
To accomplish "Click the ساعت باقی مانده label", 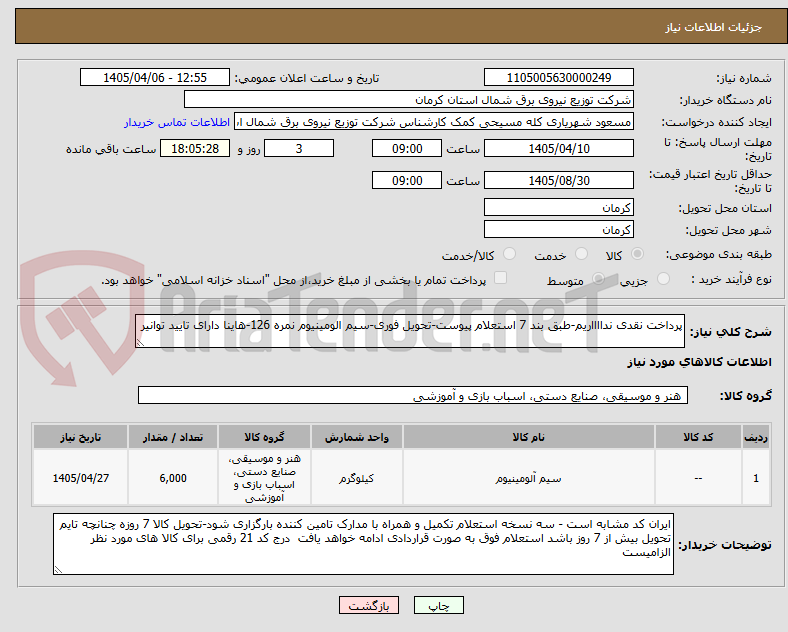I will coord(111,149).
